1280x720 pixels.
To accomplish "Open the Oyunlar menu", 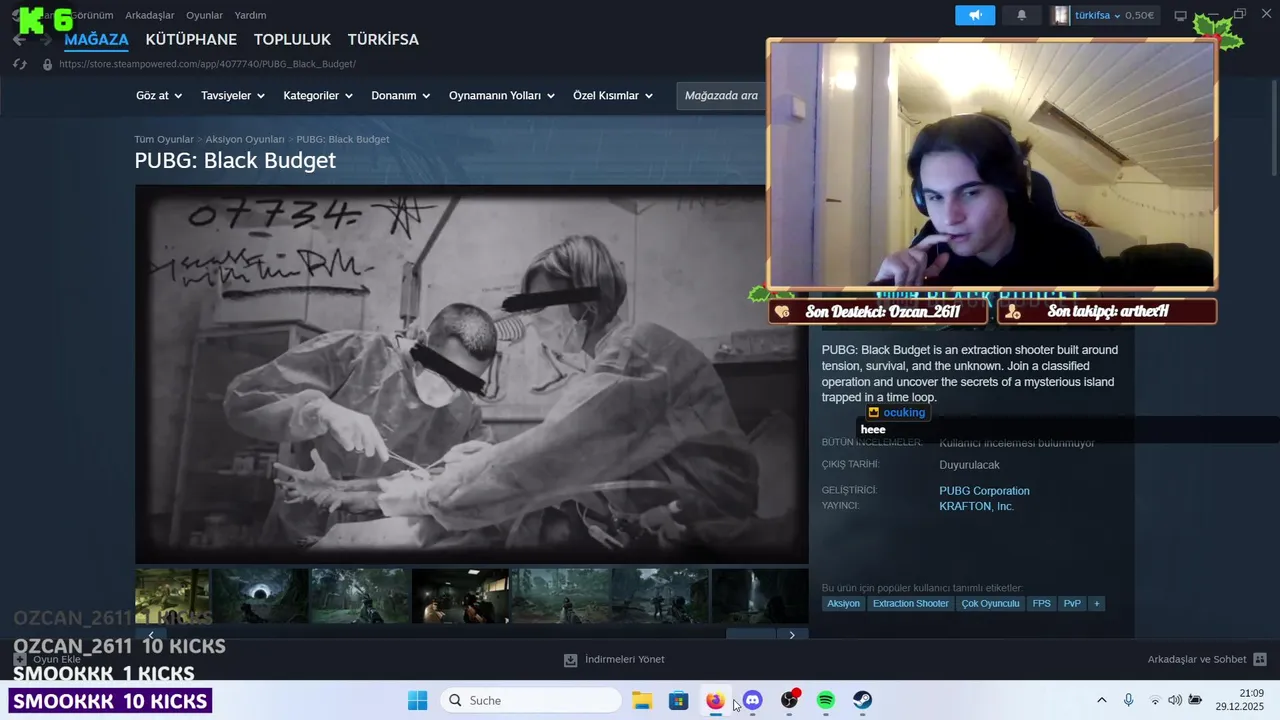I will (x=204, y=15).
